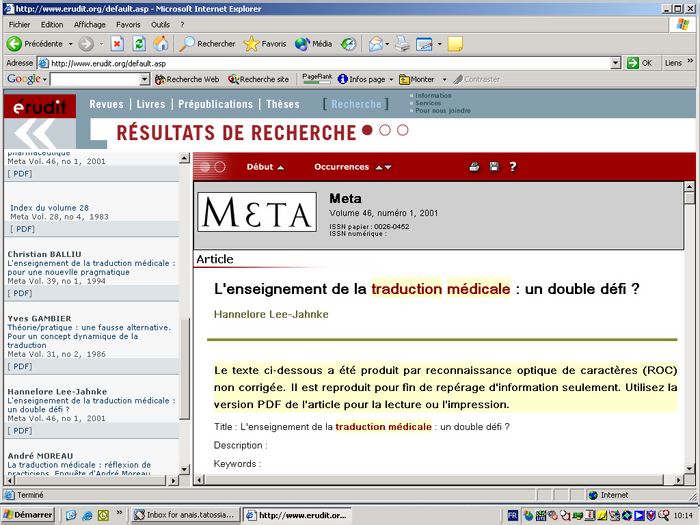Open the Favoris menu in menu bar
Screen dimensions: 700x525
pyautogui.click(x=128, y=25)
